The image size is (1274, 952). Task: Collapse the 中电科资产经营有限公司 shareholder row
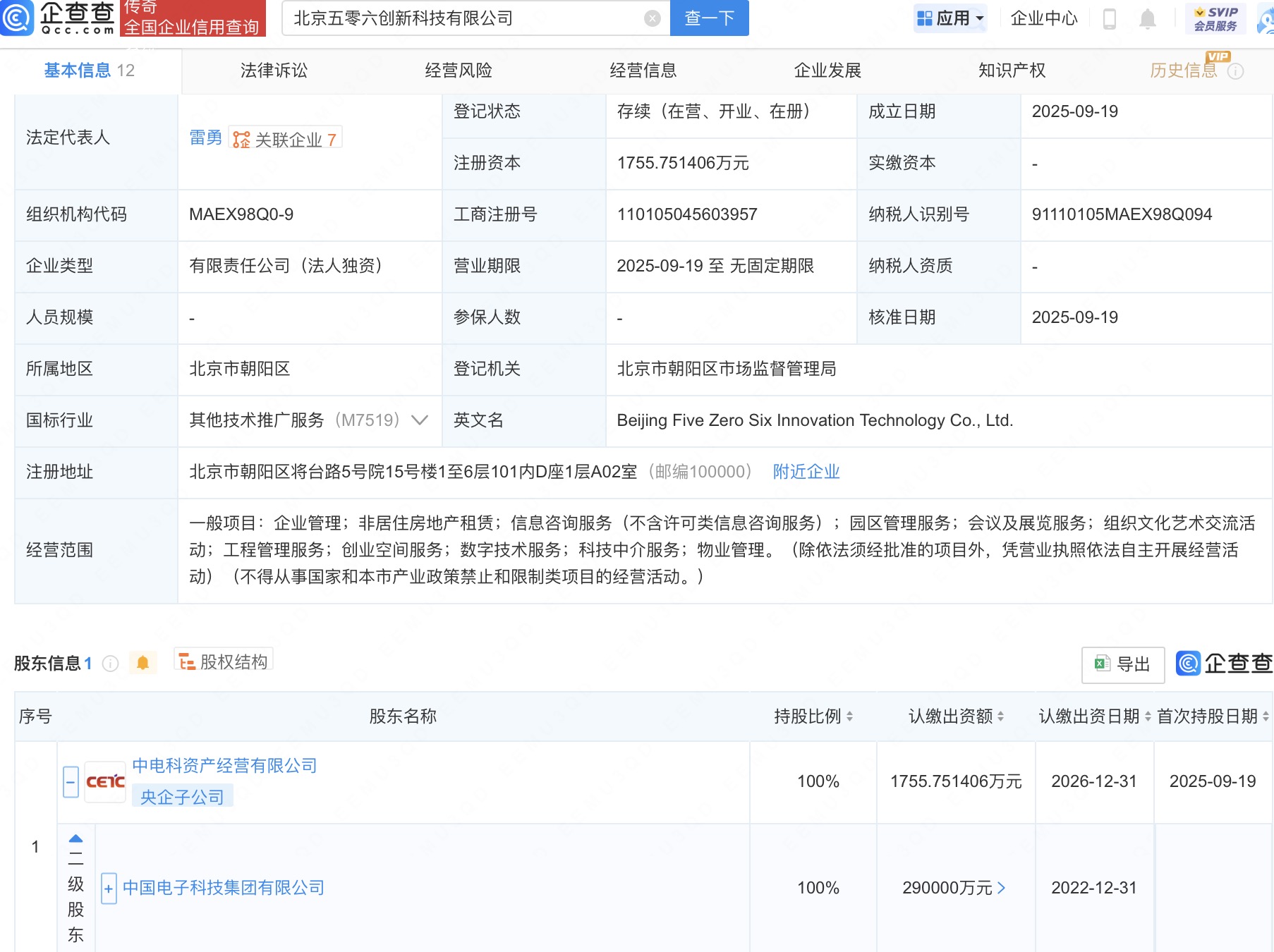[x=71, y=782]
